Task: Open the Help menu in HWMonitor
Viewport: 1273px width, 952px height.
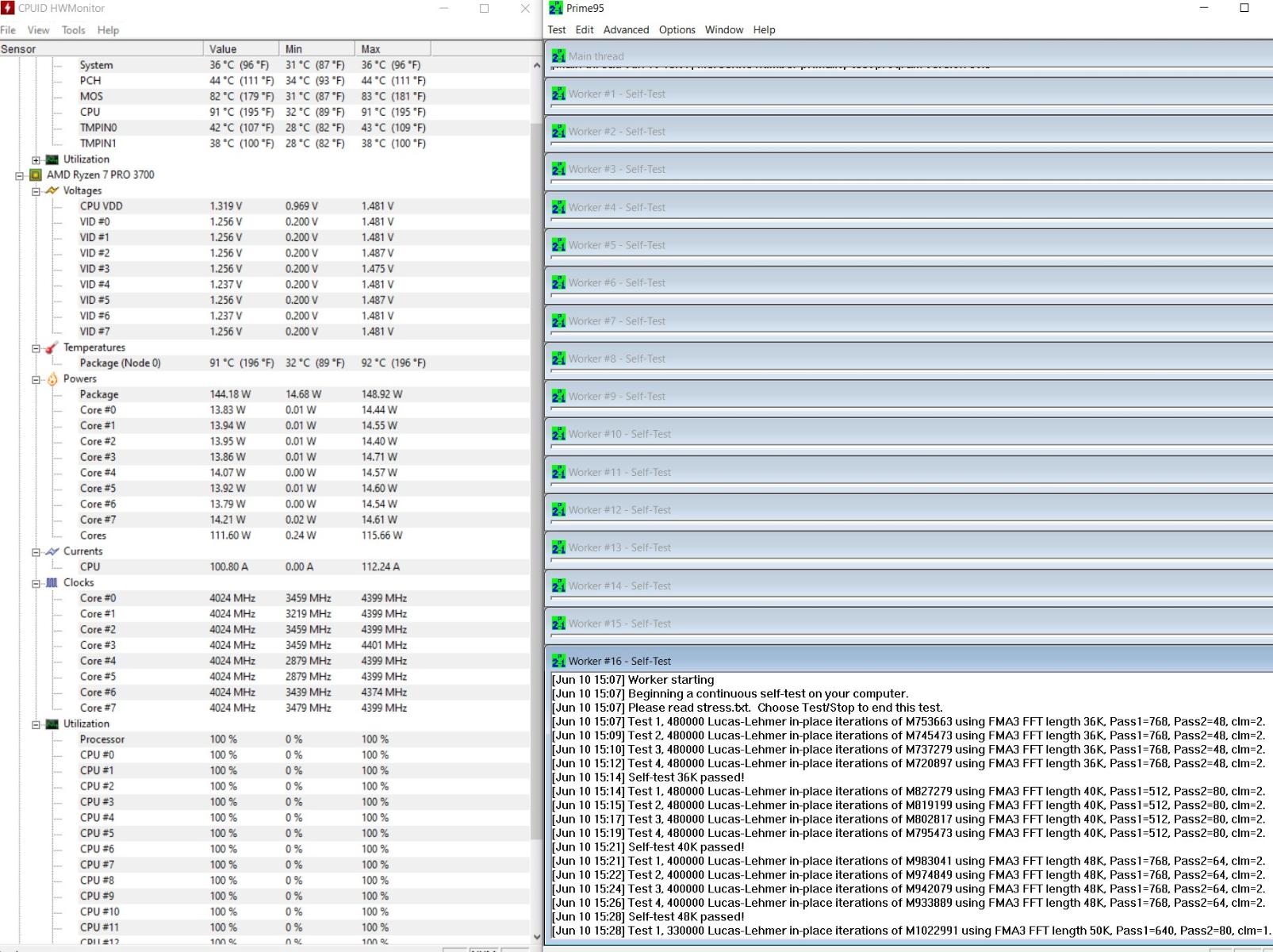Action: click(x=108, y=30)
